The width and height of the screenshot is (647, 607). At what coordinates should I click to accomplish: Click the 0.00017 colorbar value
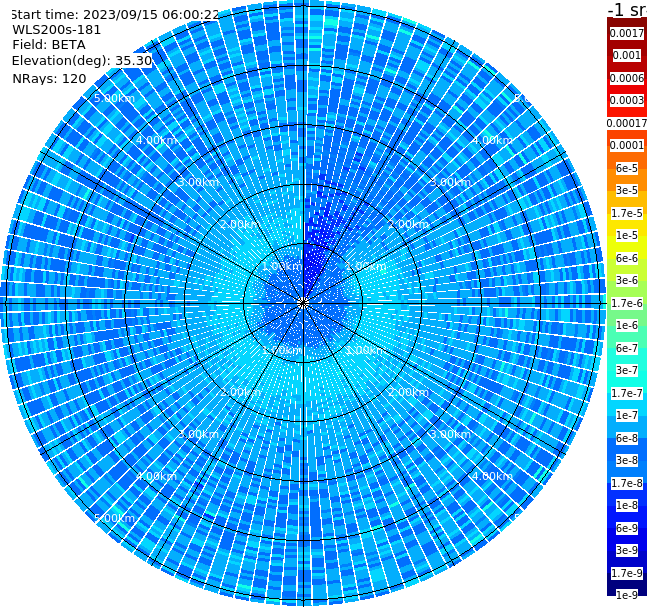tap(627, 123)
